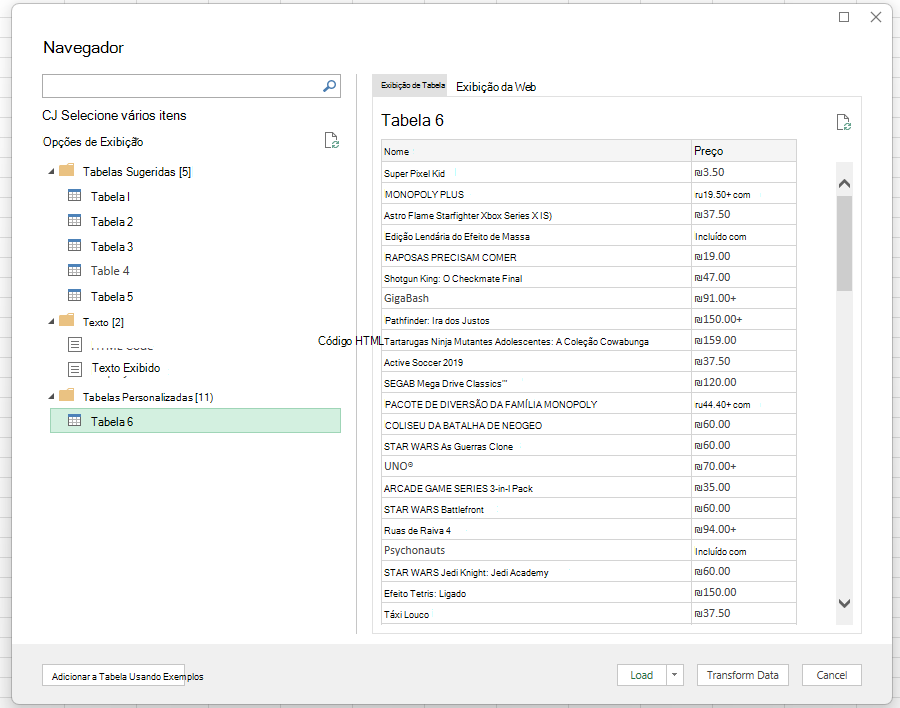
Task: Click the STAR WARS Battlefront cell
Action: [x=536, y=509]
